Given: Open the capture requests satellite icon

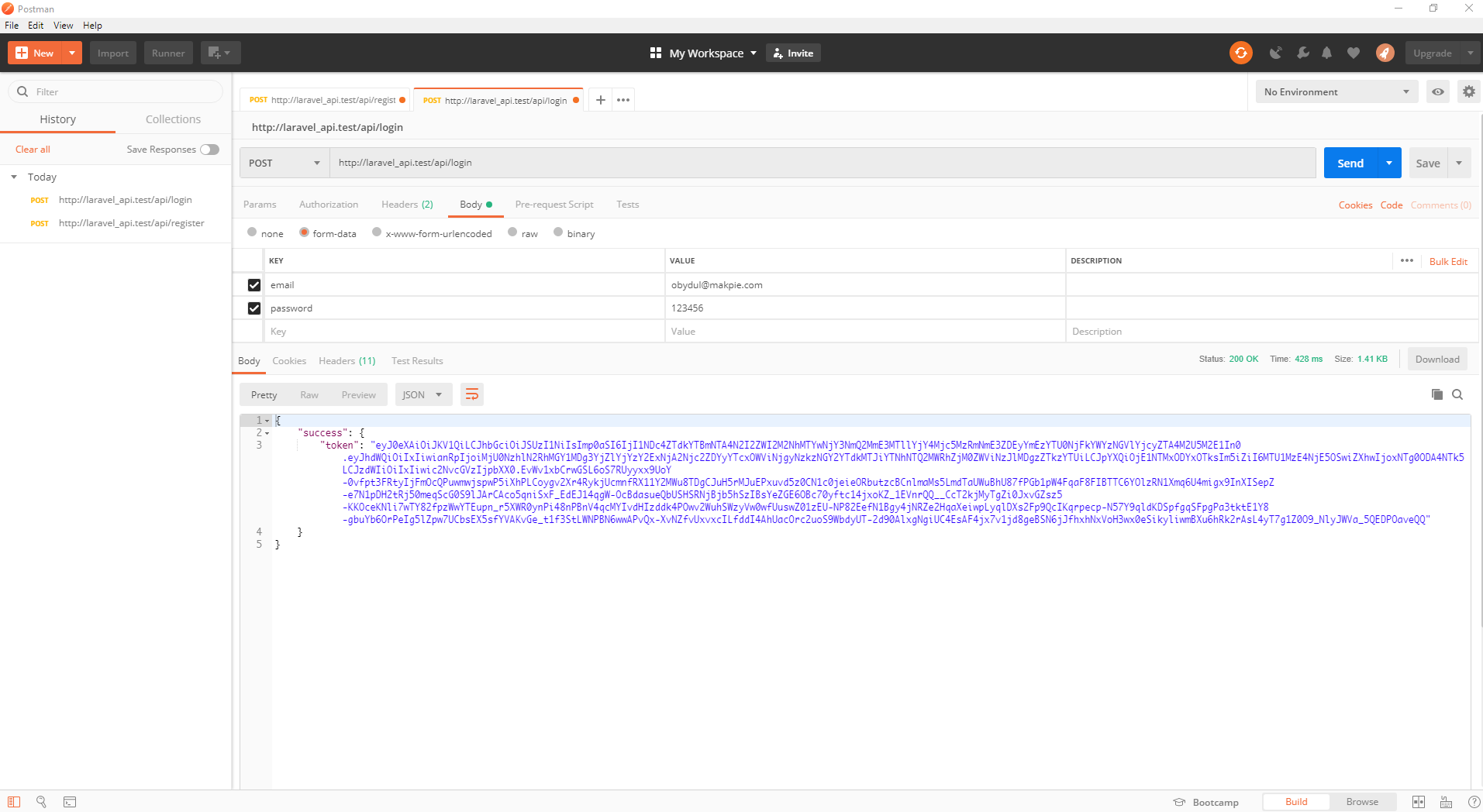Looking at the screenshot, I should point(1275,53).
